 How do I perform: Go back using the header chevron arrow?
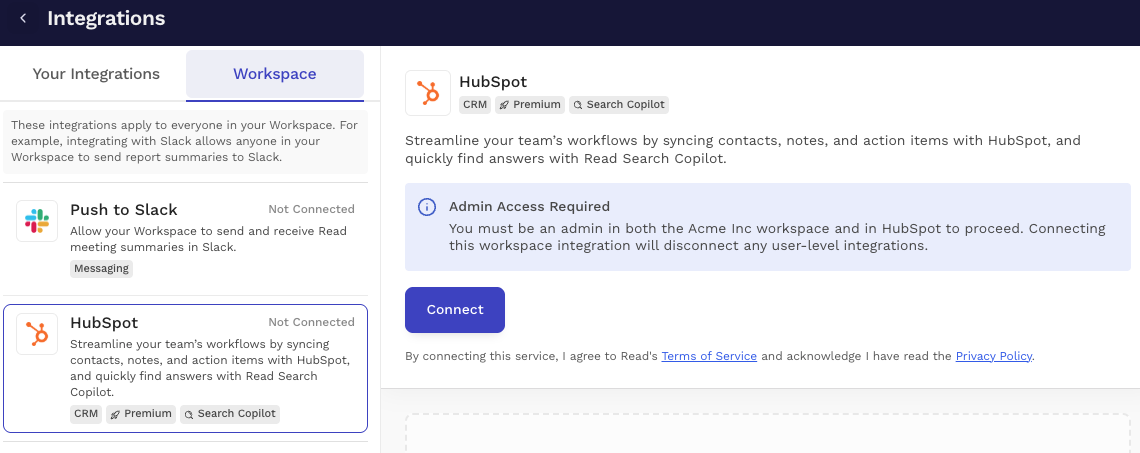pos(23,18)
